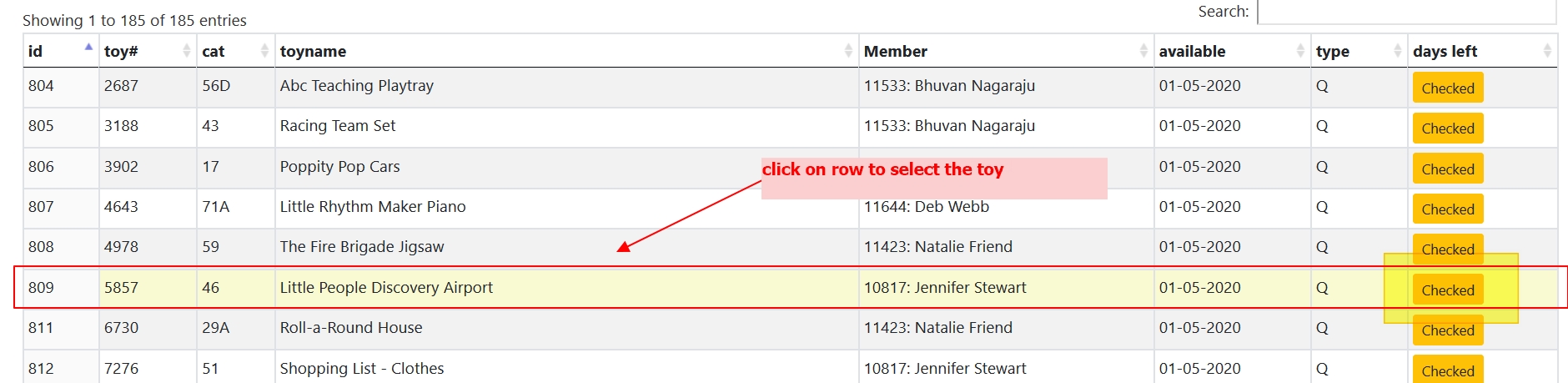1568x383 pixels.
Task: Click sort arrows on days left column
Action: pos(1547,52)
